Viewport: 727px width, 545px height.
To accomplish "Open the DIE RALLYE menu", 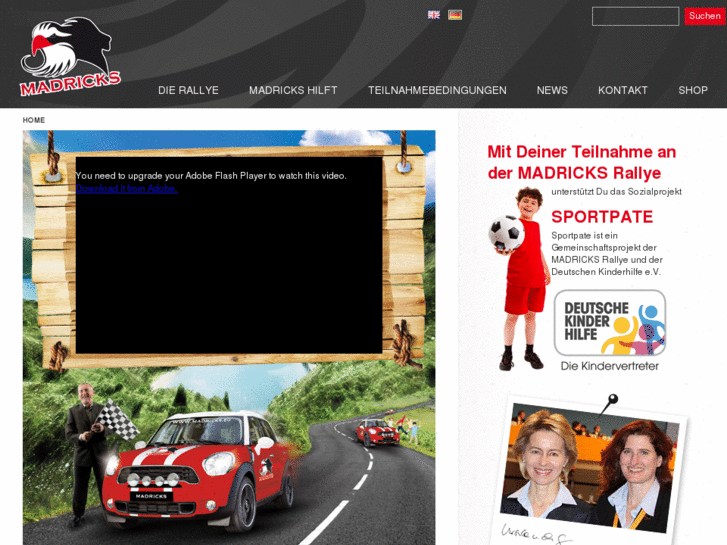I will point(188,90).
